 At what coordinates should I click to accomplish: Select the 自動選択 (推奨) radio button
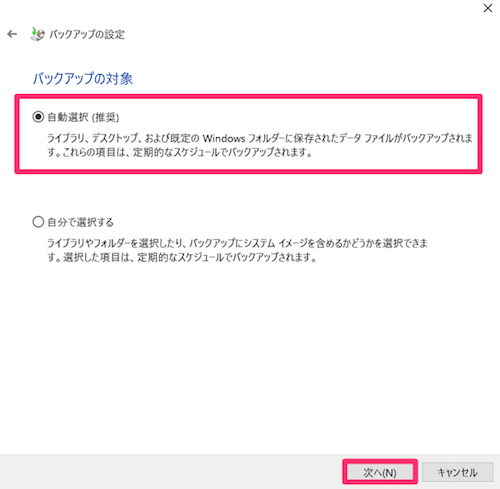coord(38,117)
